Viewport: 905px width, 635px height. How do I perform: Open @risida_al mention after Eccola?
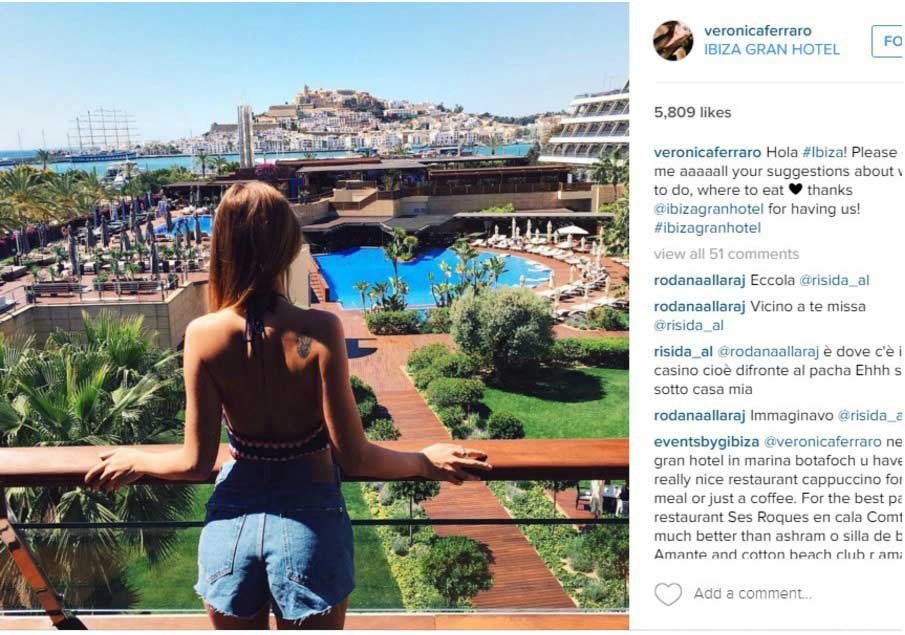pos(834,281)
